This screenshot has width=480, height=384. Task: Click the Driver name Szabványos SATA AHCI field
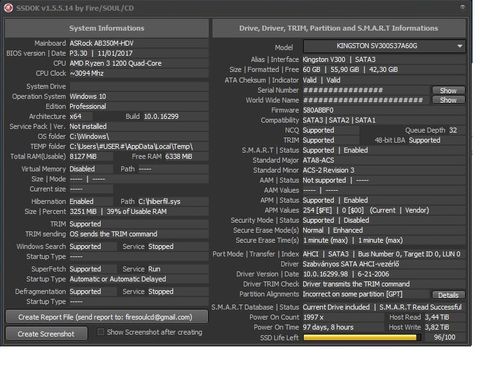coord(384,264)
